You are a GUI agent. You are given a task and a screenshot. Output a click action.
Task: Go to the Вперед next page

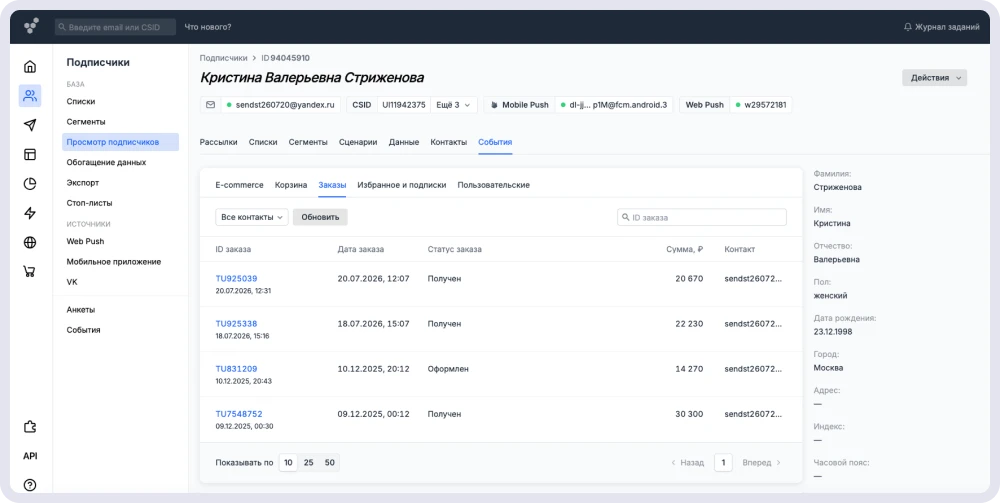(761, 463)
